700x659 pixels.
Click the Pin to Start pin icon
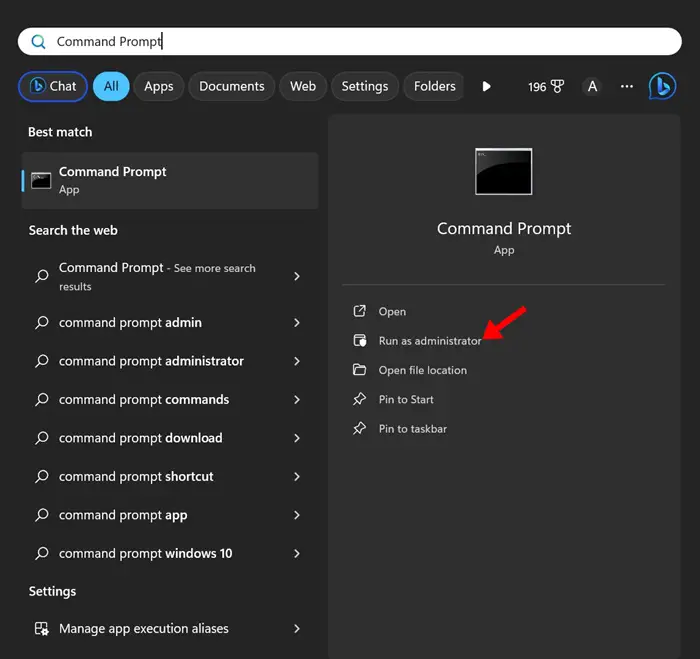[359, 399]
